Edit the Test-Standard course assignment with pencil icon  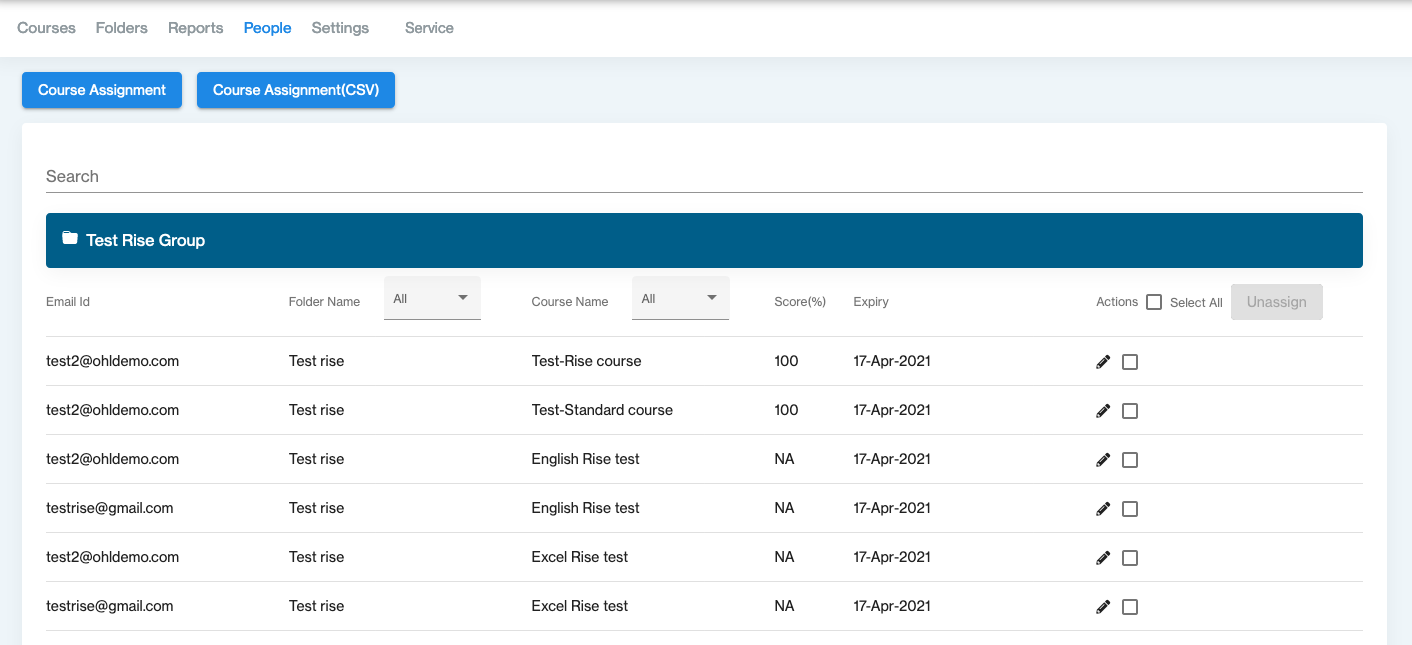(1103, 411)
